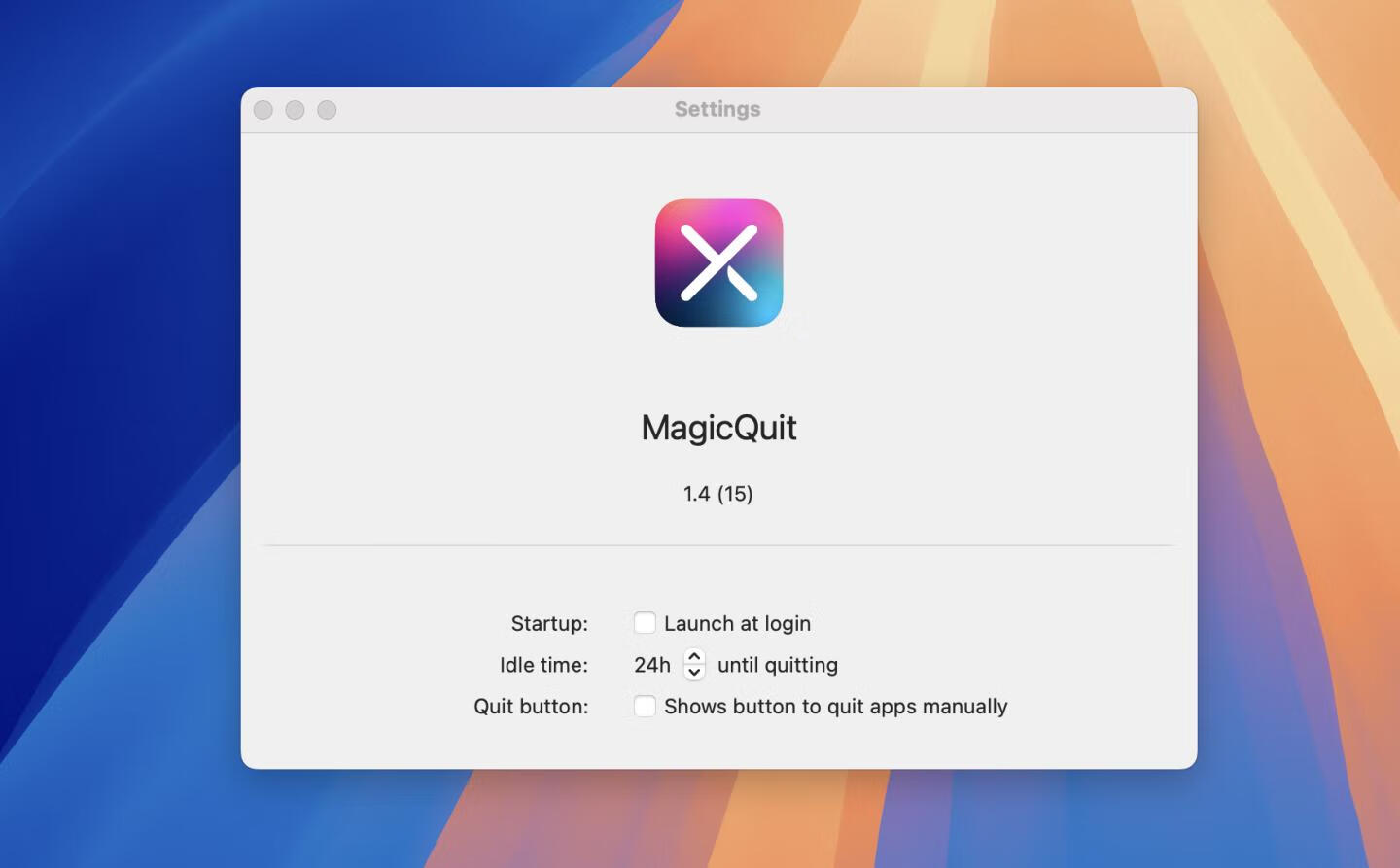This screenshot has width=1400, height=868.
Task: Click the Startup: label
Action: point(549,624)
